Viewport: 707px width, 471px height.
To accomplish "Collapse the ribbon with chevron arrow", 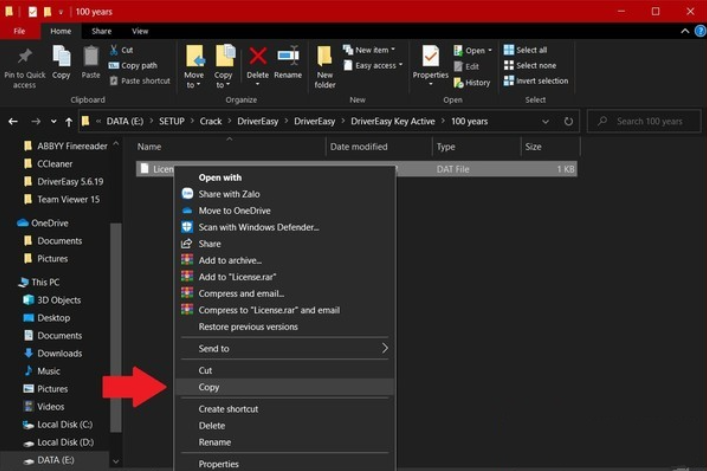I will click(x=684, y=31).
